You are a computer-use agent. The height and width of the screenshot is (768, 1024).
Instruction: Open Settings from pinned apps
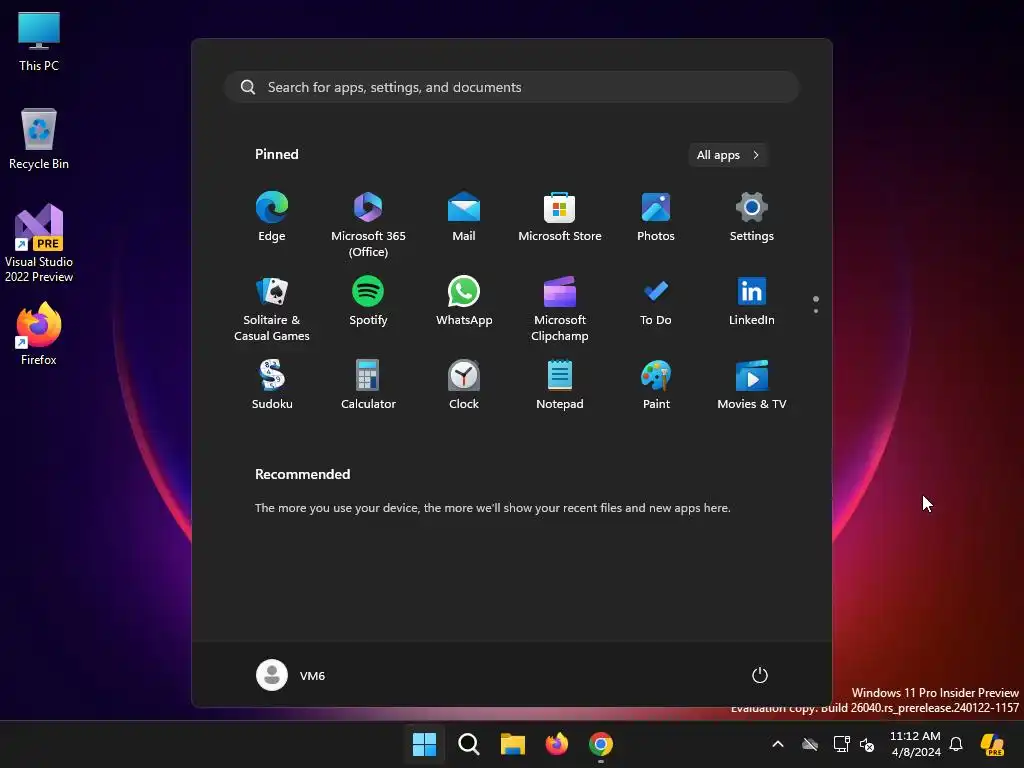coord(752,217)
